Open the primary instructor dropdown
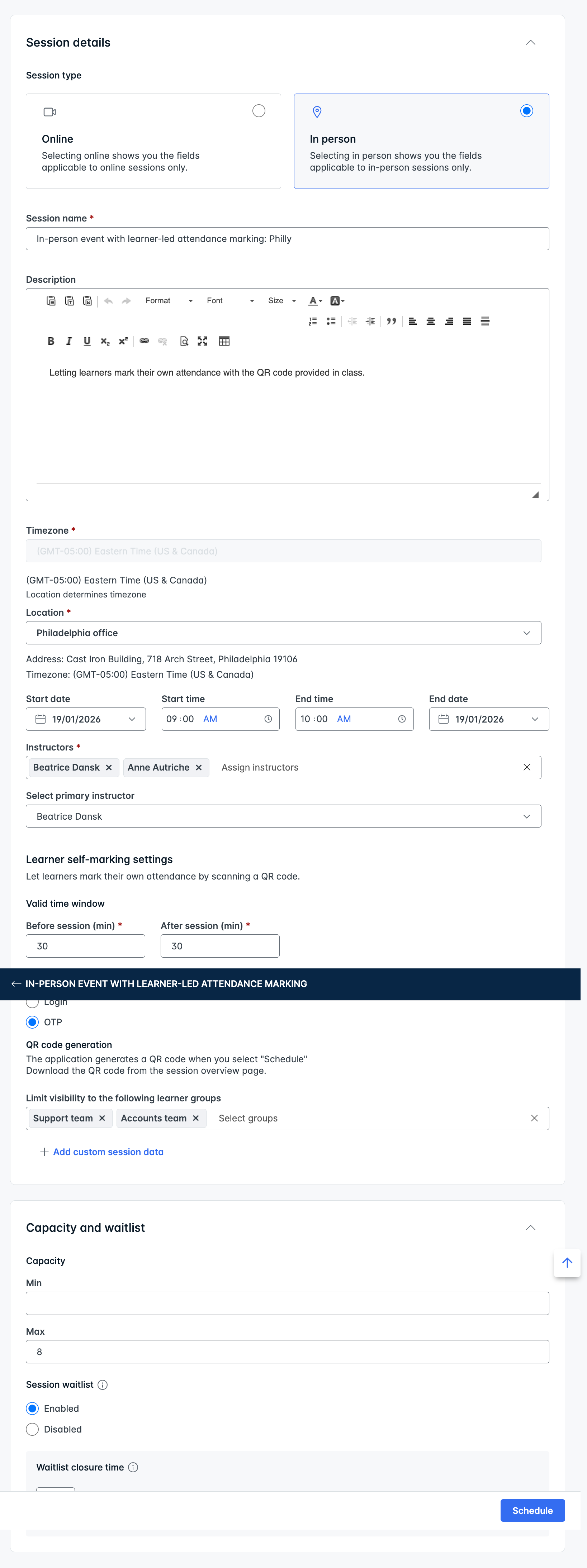This screenshot has width=587, height=1568. (284, 816)
